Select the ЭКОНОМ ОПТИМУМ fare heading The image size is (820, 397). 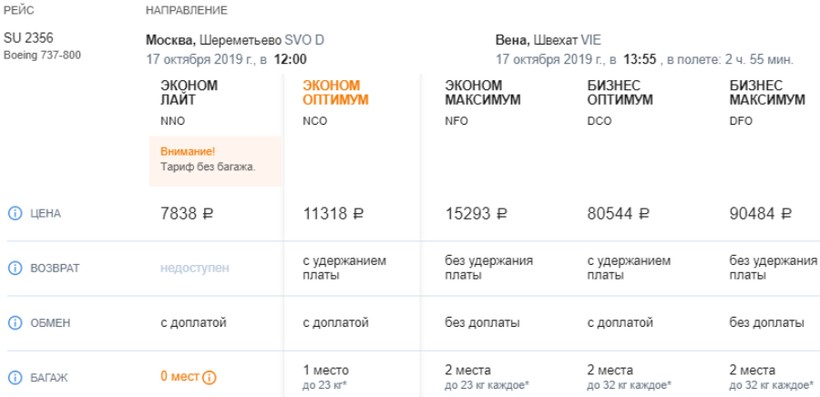tap(335, 93)
